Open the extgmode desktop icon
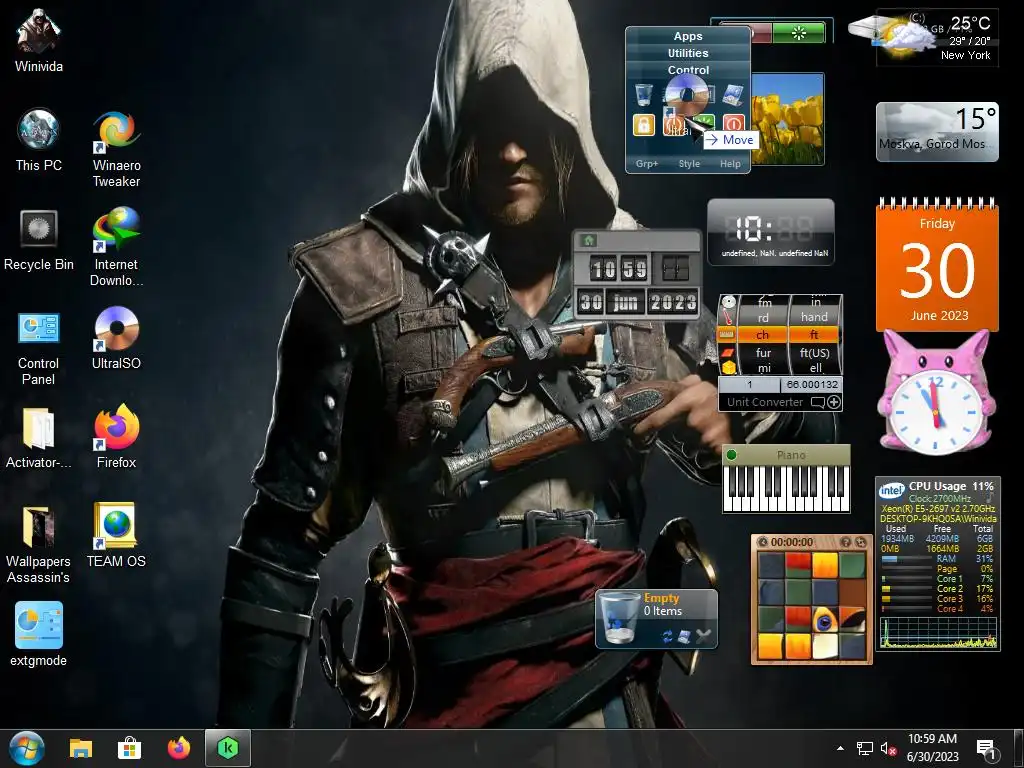 tap(39, 633)
